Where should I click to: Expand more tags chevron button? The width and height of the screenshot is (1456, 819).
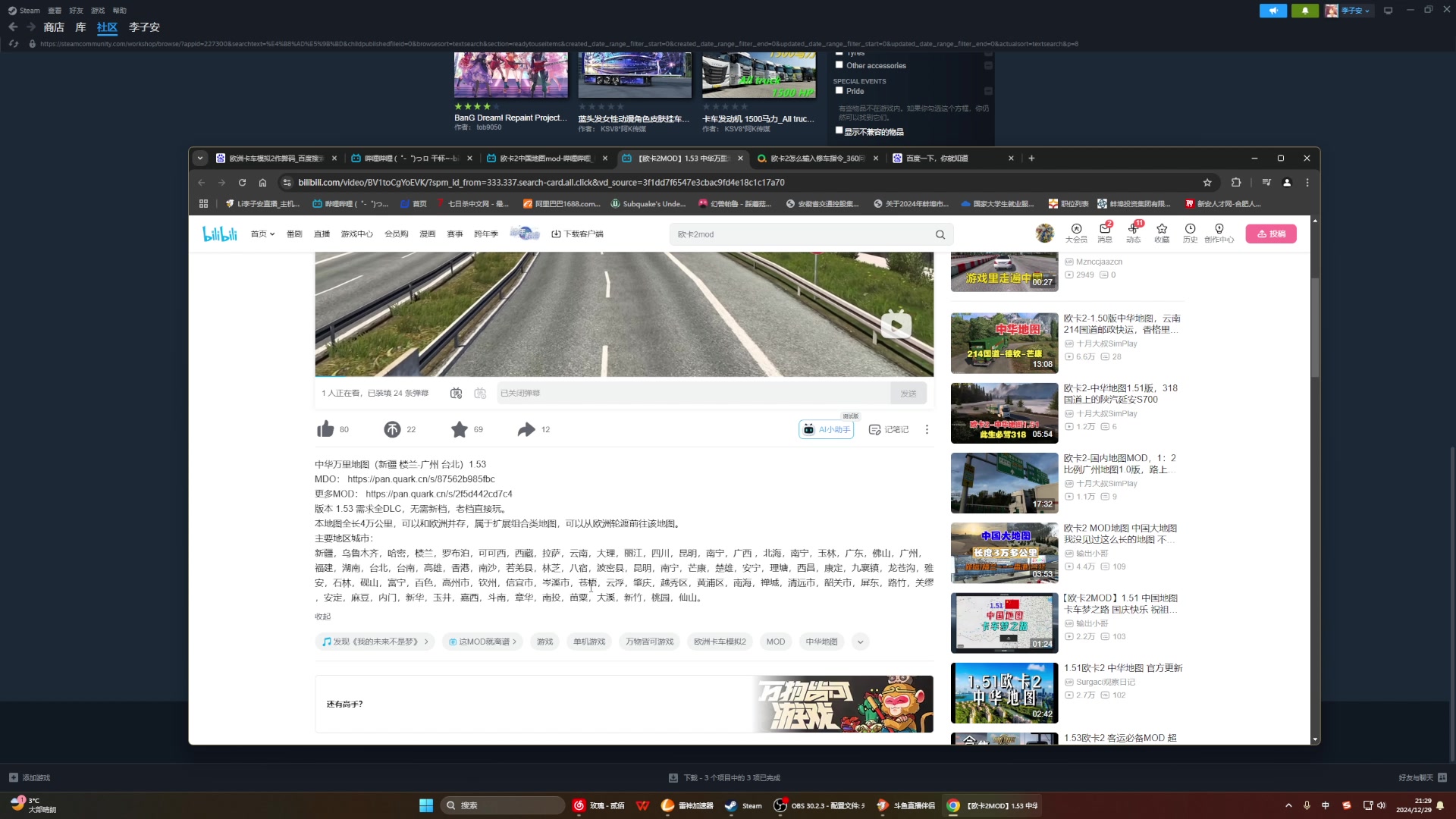[x=860, y=642]
